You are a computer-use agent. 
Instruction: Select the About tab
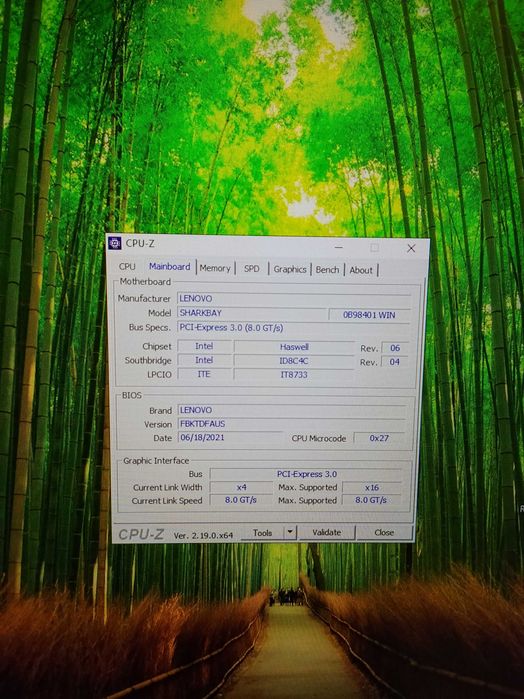[361, 270]
